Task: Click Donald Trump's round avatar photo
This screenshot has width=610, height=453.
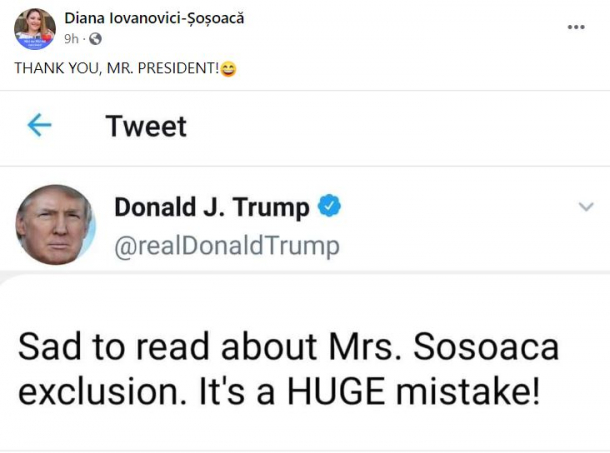Action: (x=55, y=224)
